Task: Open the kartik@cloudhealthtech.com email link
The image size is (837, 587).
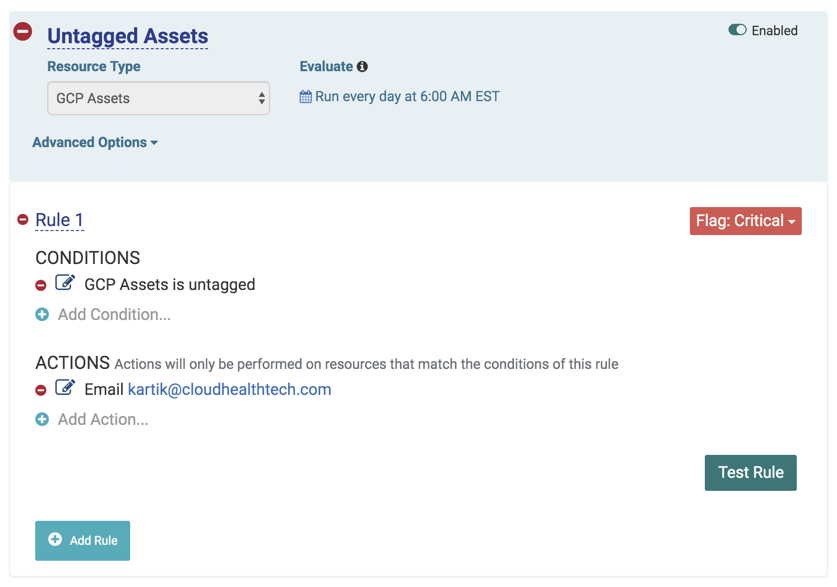Action: click(x=229, y=390)
